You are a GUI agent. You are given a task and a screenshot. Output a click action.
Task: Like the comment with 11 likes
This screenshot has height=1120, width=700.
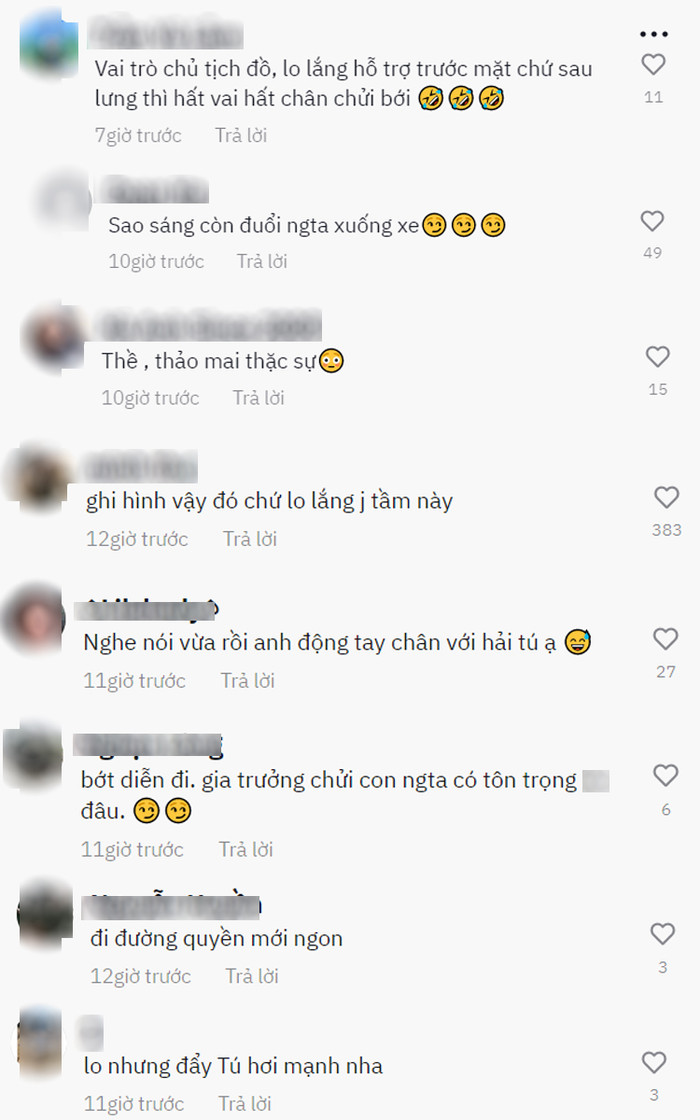653,64
